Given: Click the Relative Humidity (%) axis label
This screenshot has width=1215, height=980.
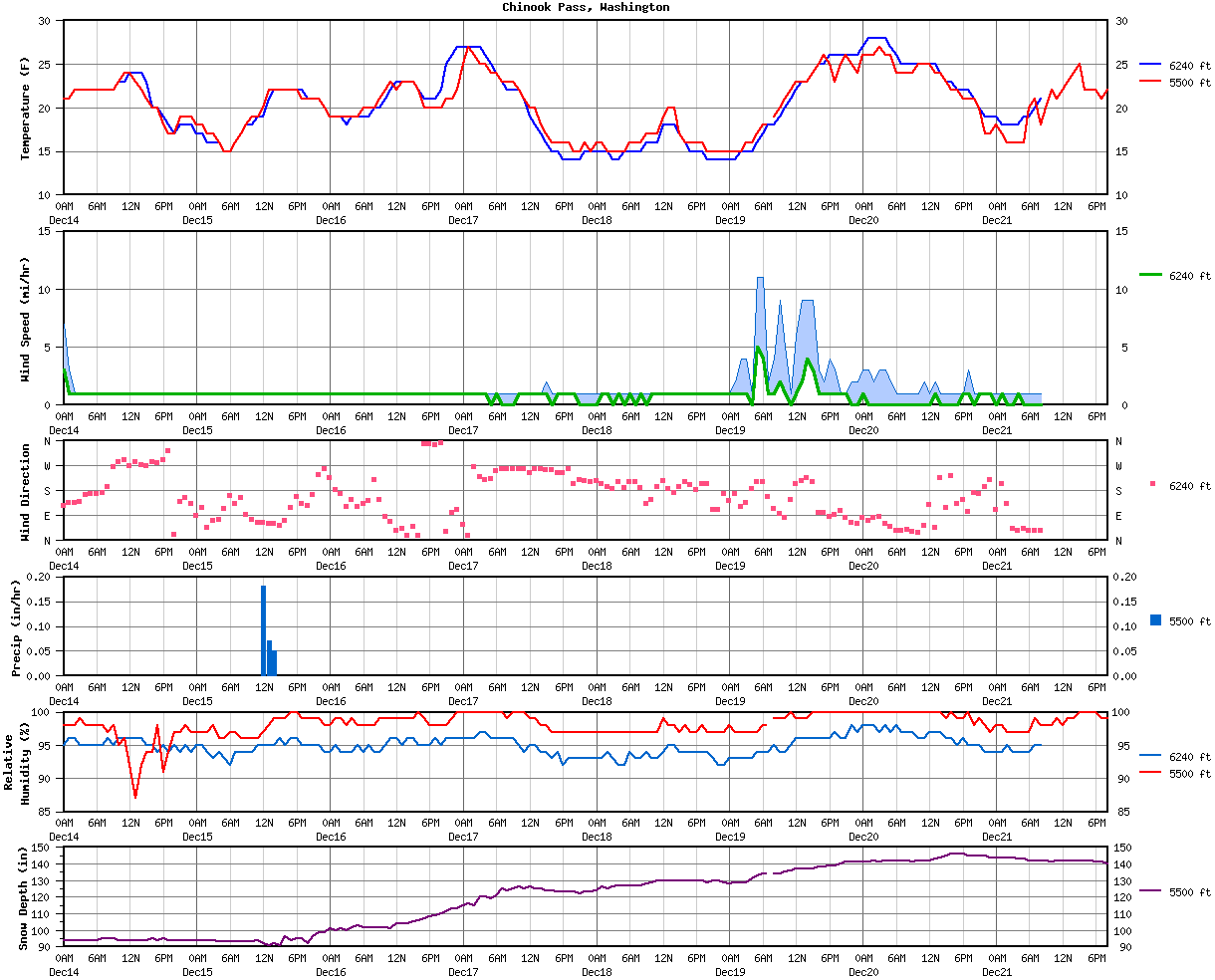Looking at the screenshot, I should point(17,762).
